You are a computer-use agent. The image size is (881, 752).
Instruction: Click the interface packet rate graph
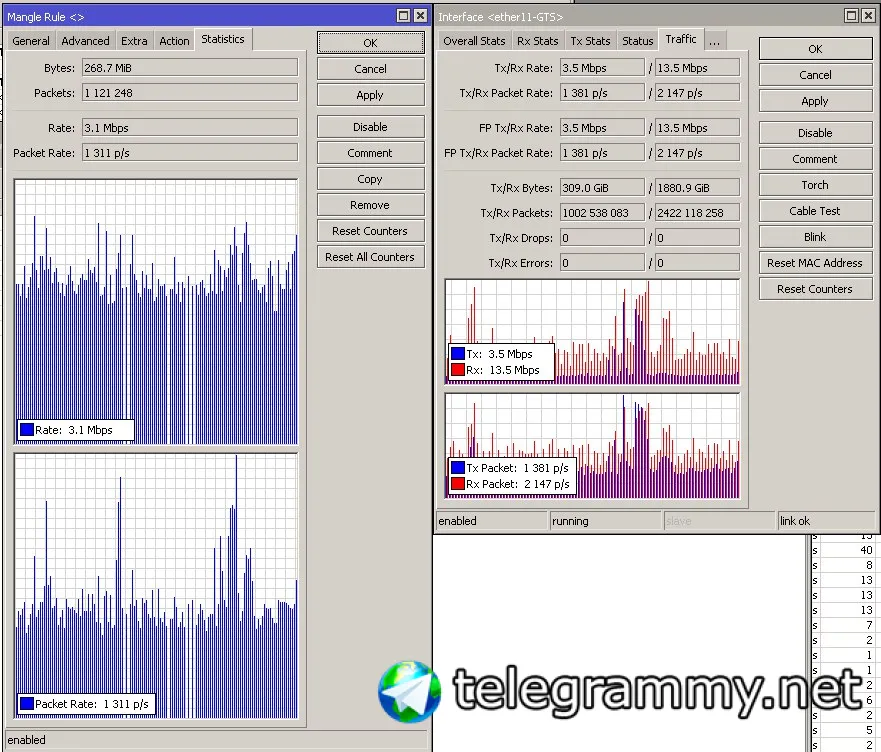coord(592,446)
